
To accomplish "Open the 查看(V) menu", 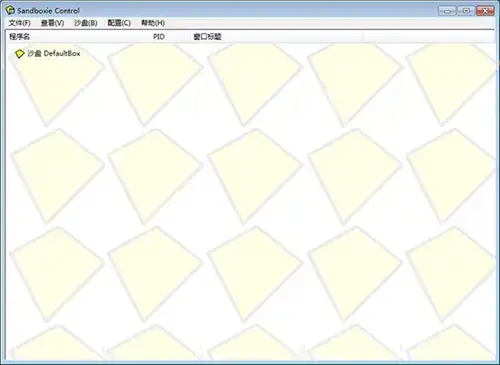I will [x=52, y=23].
